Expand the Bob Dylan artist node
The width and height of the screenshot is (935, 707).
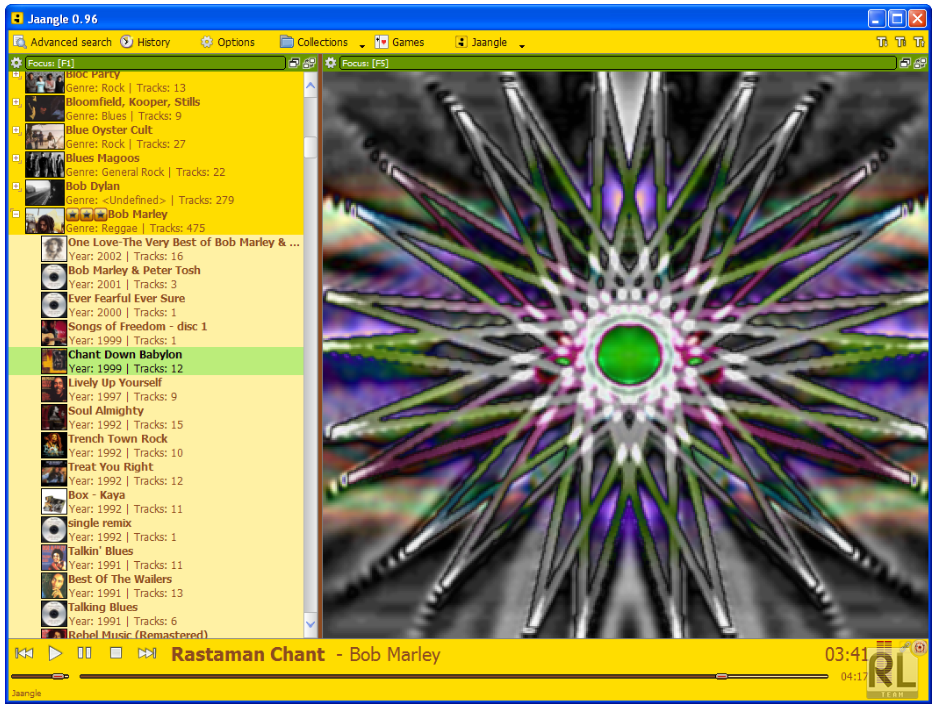(x=16, y=186)
